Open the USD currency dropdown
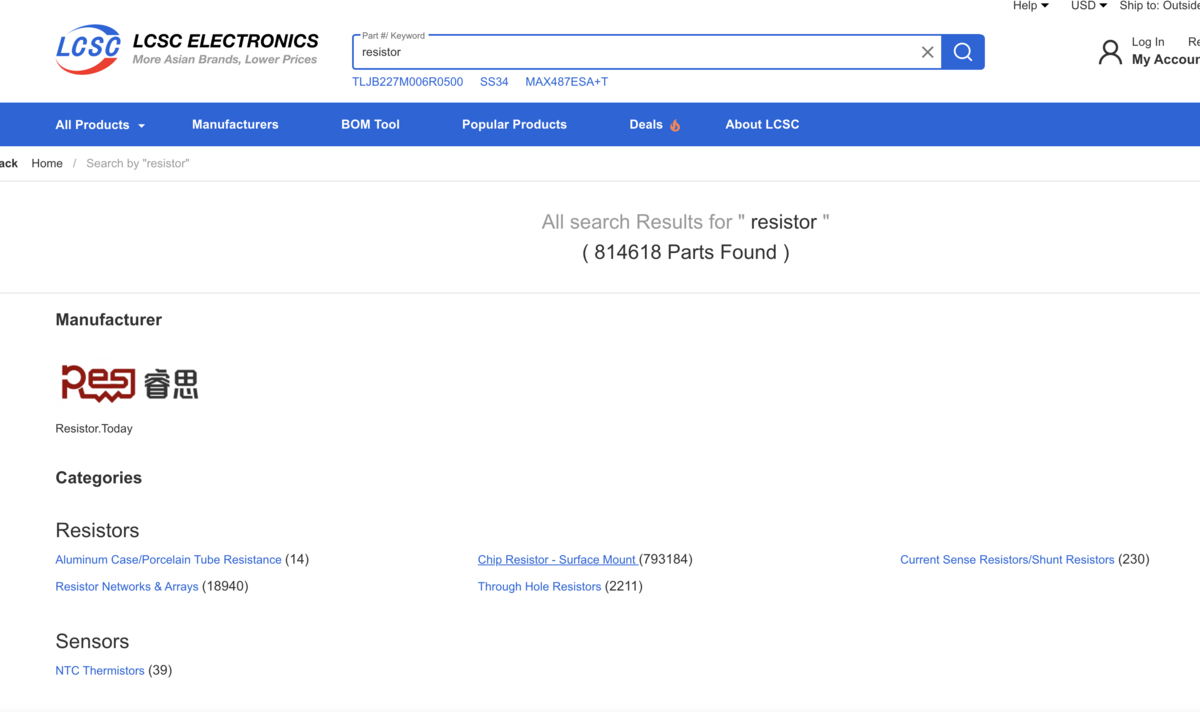The image size is (1200, 712). pos(1089,6)
